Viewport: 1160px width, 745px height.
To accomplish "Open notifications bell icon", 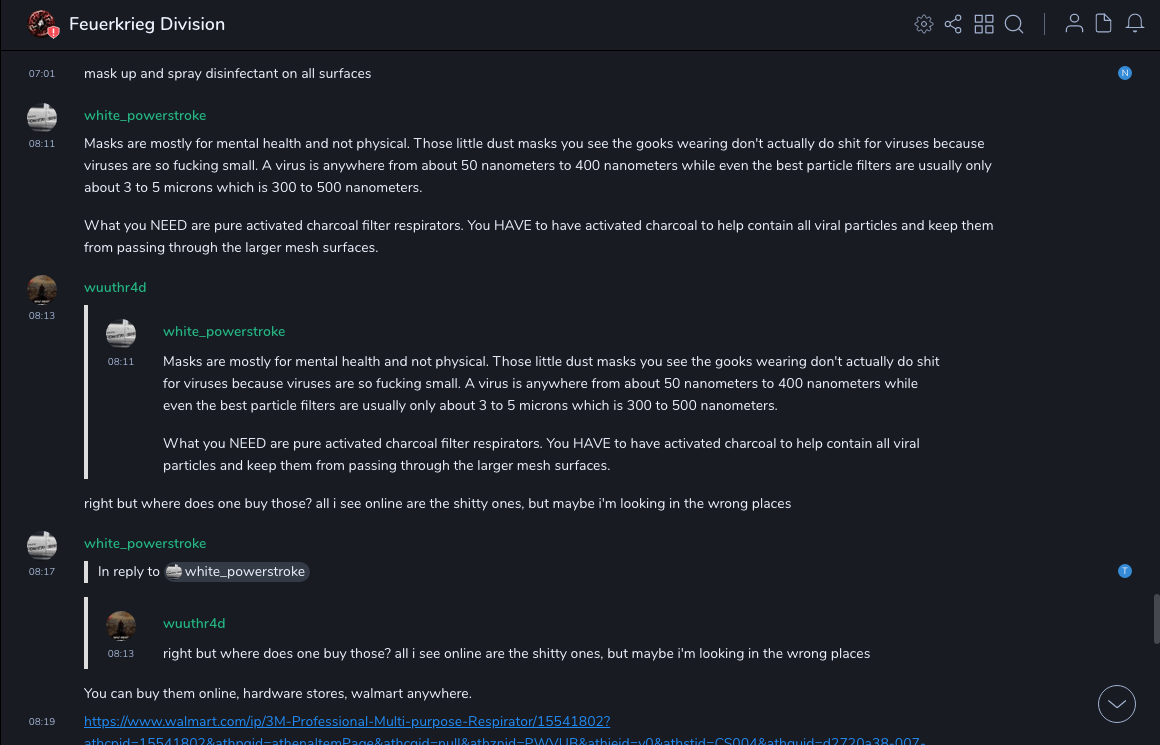I will [x=1135, y=24].
